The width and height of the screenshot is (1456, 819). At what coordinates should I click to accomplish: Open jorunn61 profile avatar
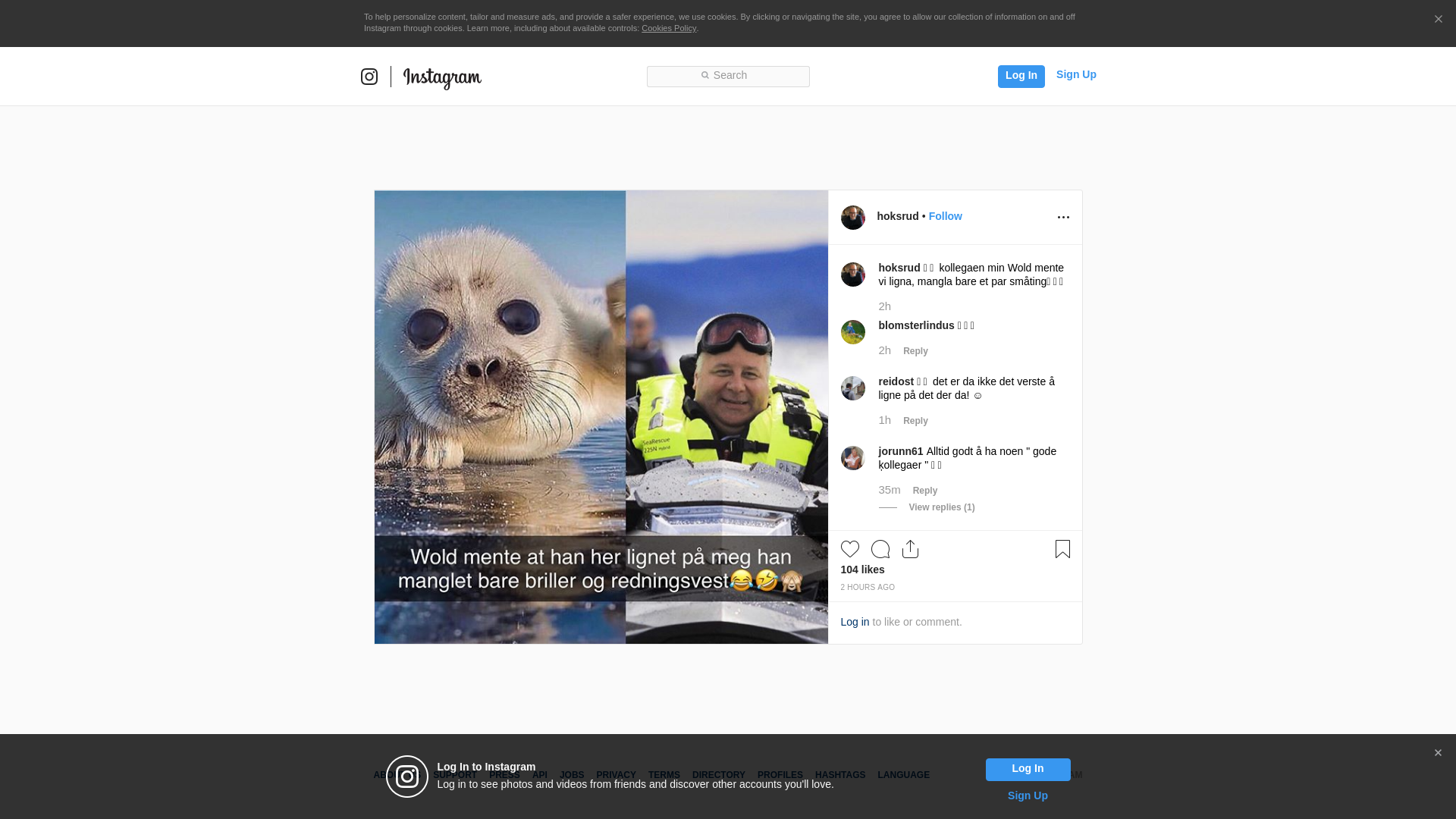(853, 458)
